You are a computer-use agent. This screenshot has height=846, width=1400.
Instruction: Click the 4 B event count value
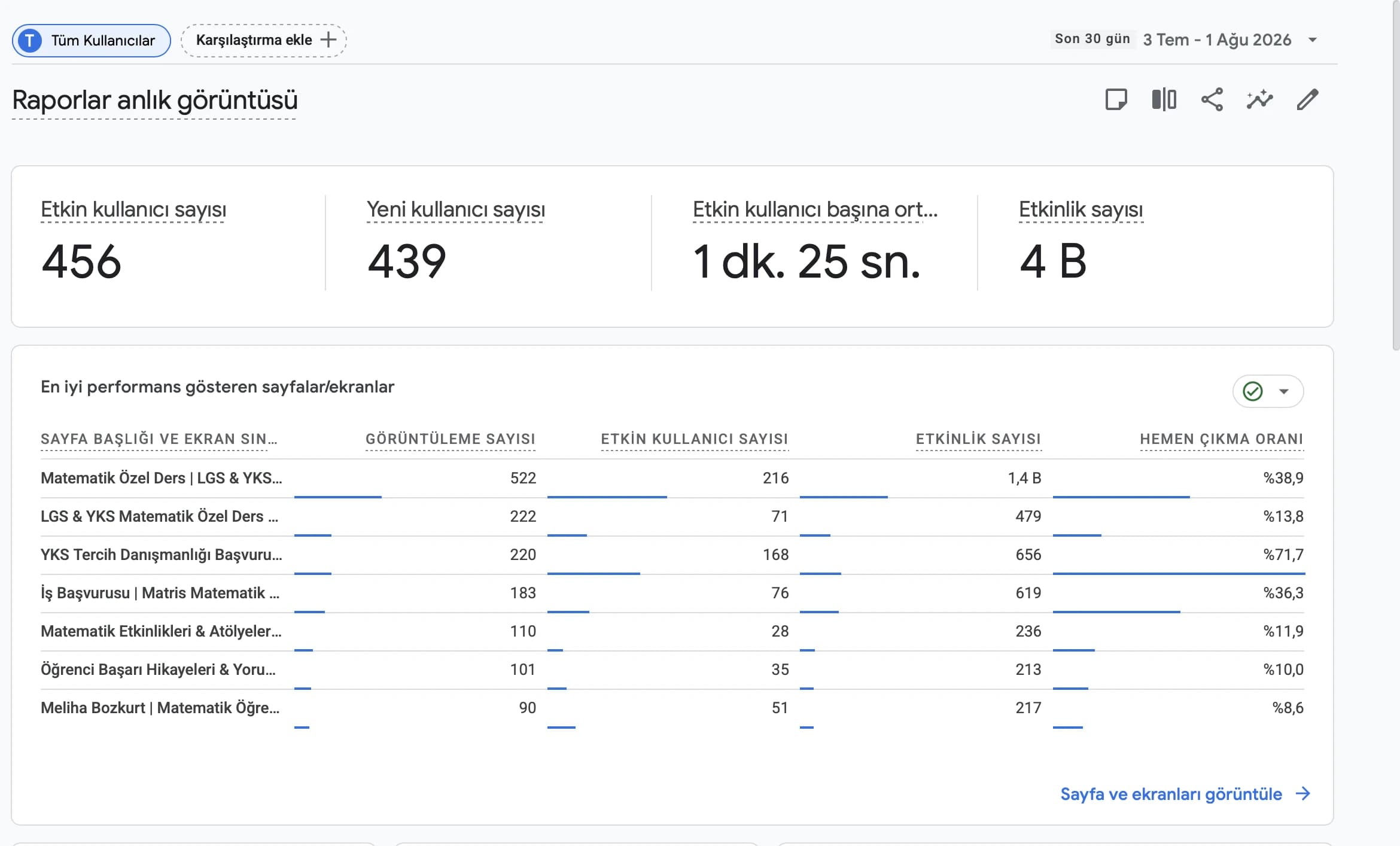click(1053, 261)
